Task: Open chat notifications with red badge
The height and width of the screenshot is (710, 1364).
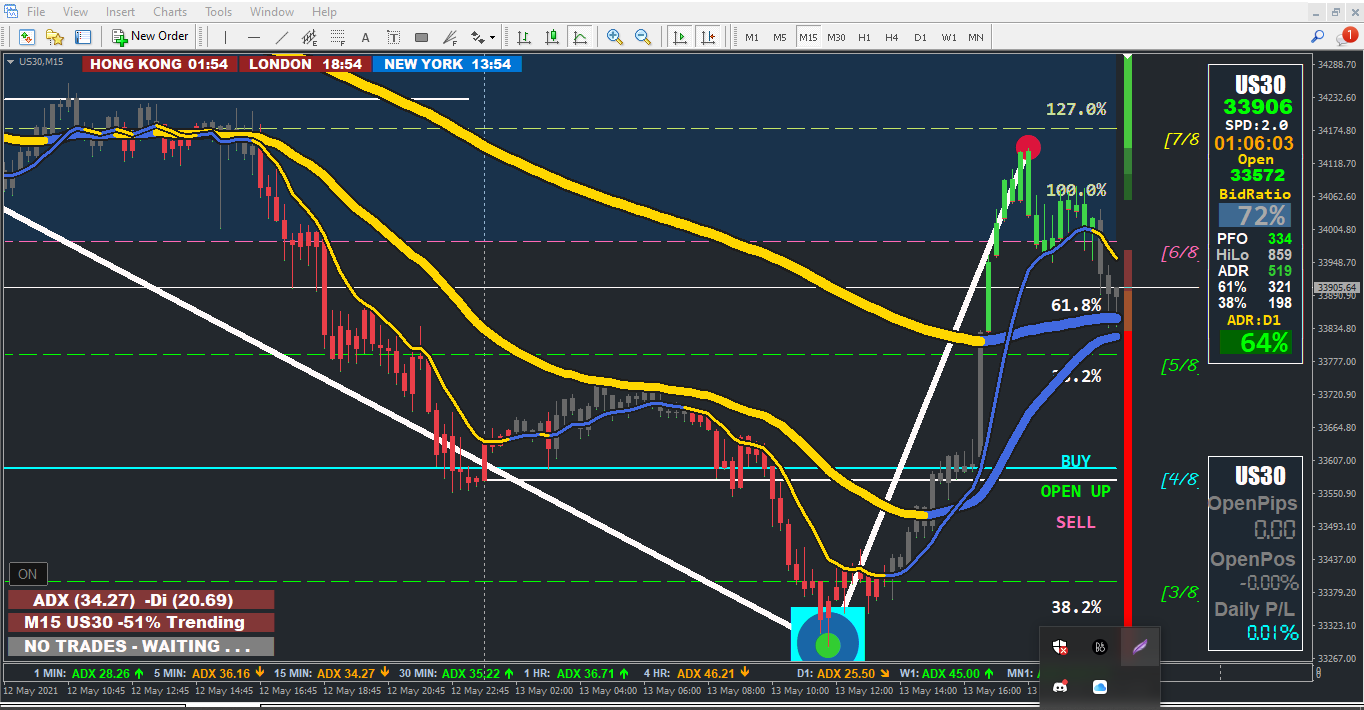Action: [1346, 37]
